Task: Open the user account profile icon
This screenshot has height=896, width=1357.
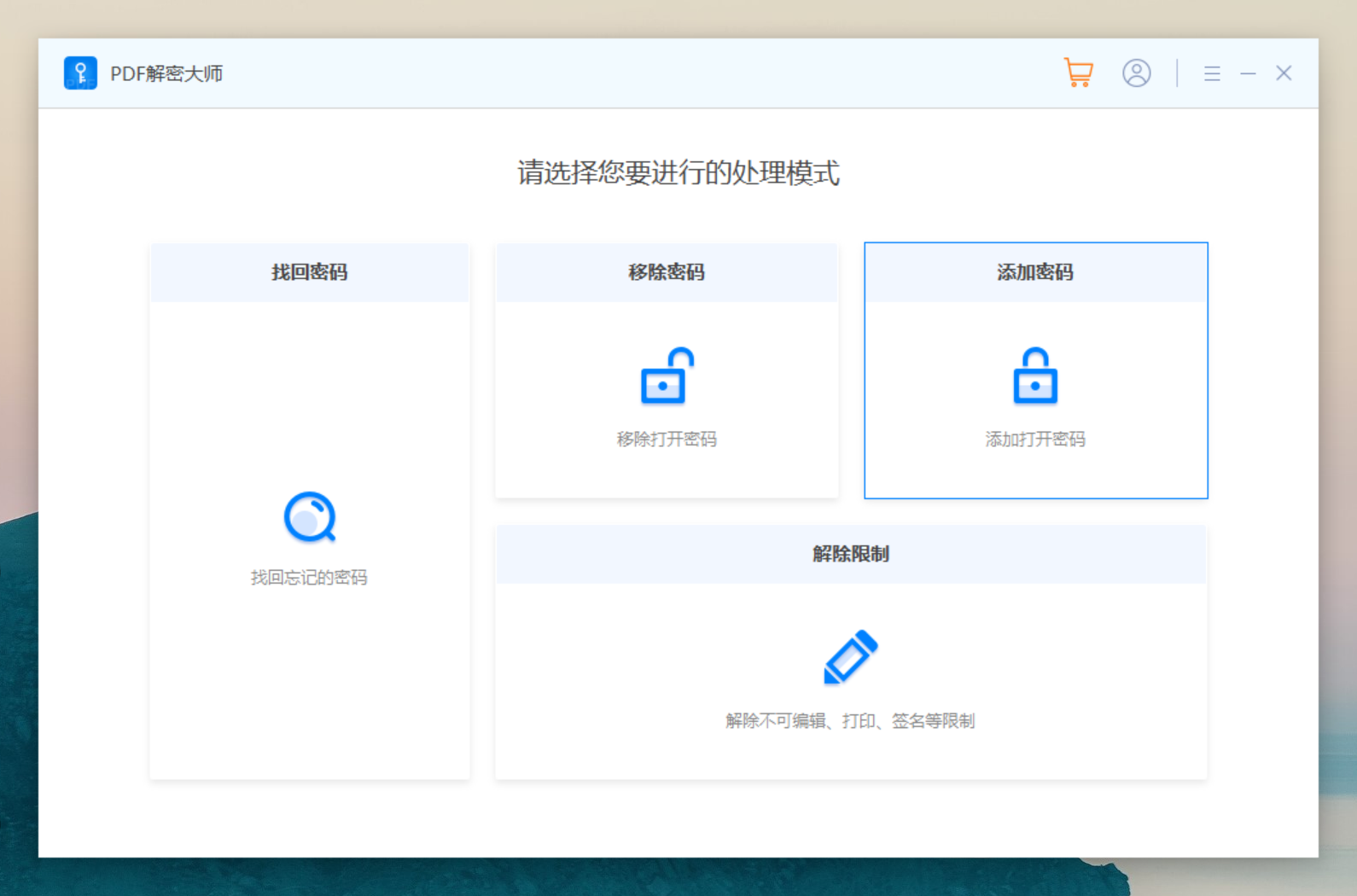Action: point(1136,73)
